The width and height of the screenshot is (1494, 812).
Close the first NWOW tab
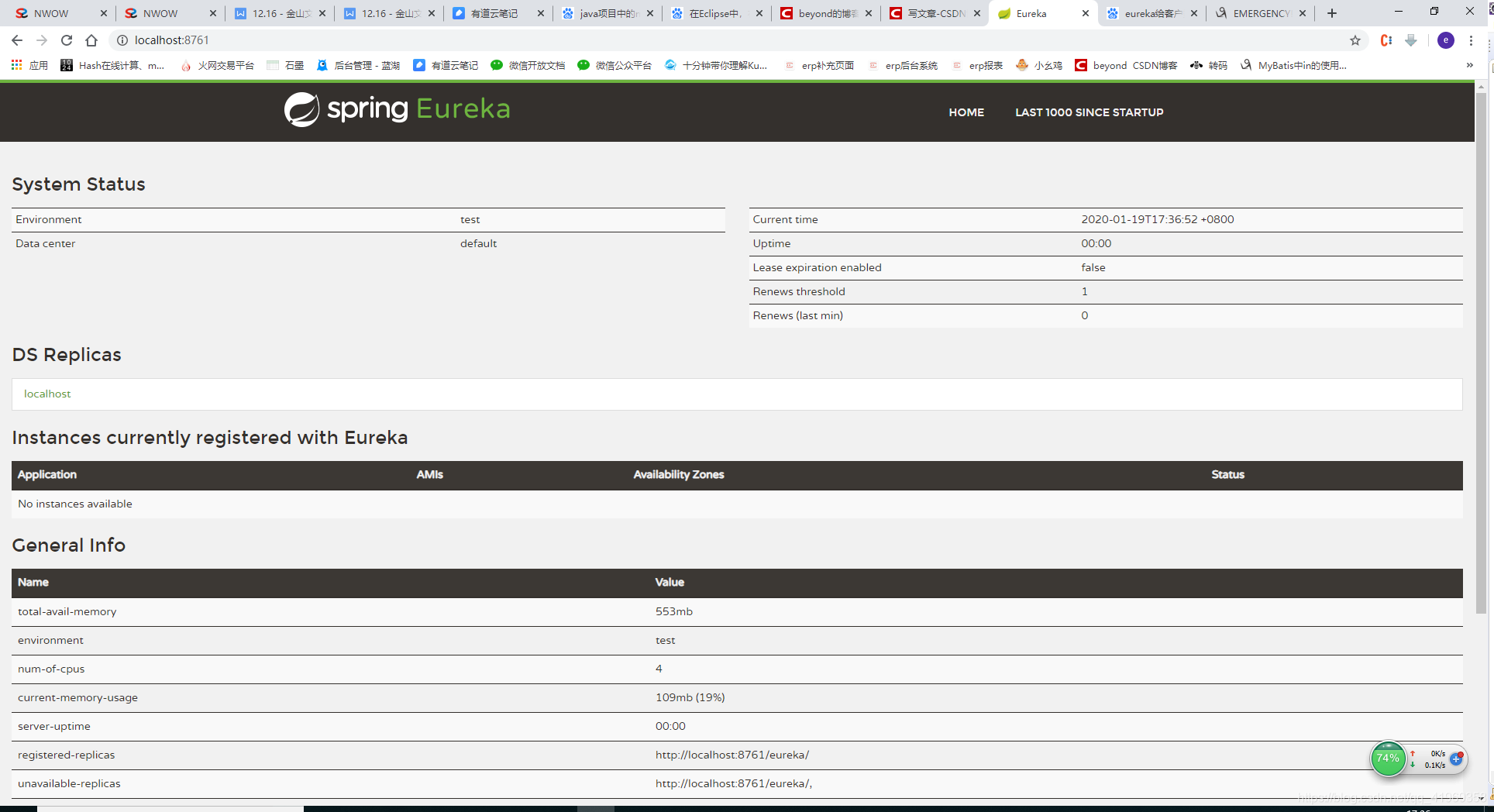point(104,13)
